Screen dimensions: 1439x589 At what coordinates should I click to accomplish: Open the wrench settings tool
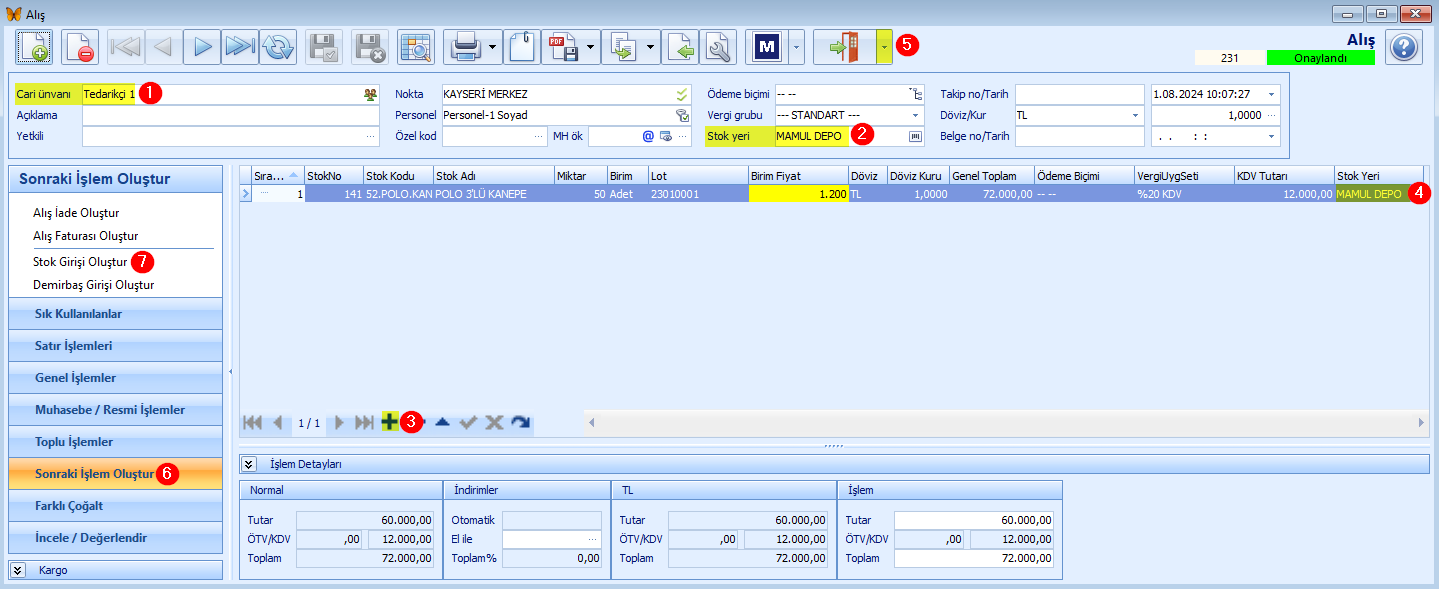[718, 47]
